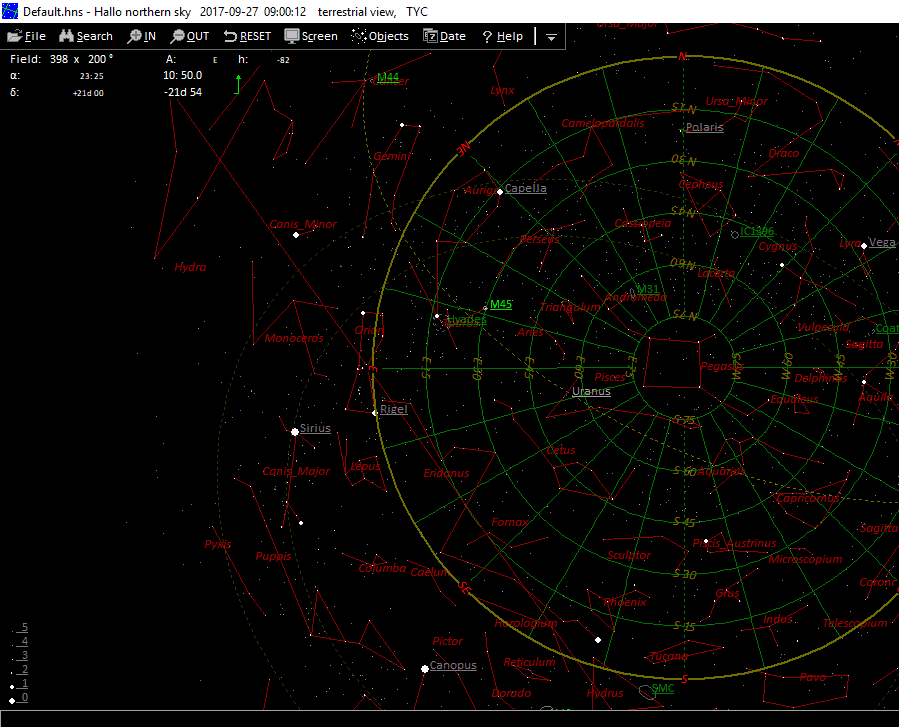This screenshot has height=728, width=899.
Task: Click the Hydra constellation name
Action: [190, 267]
